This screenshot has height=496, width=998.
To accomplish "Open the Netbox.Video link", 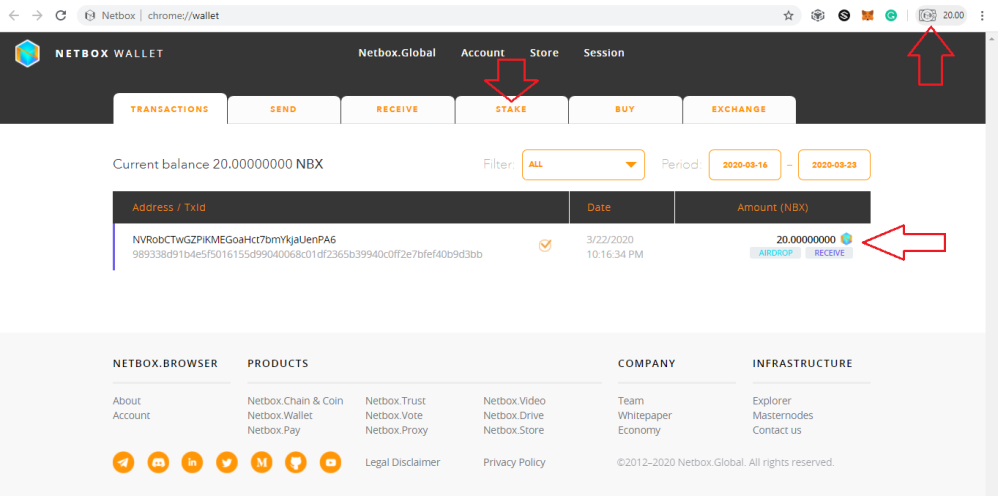I will [x=514, y=400].
